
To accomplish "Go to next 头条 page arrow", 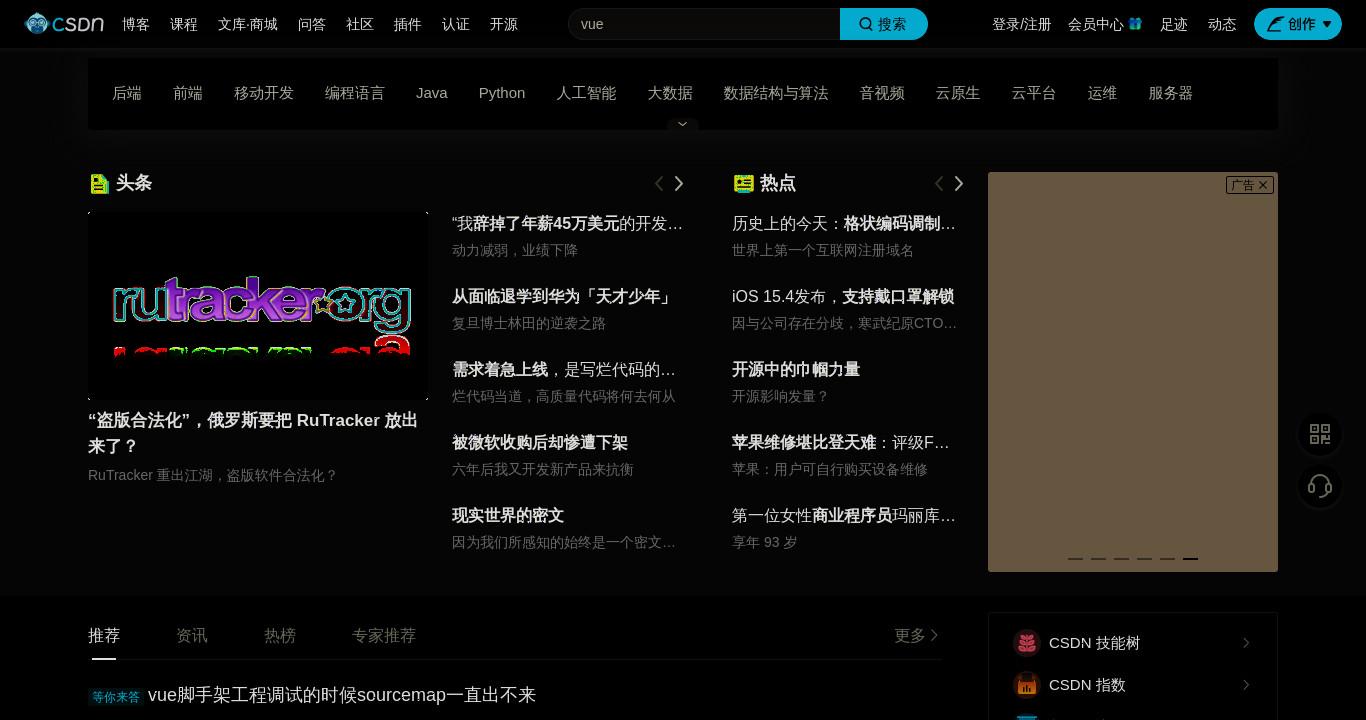I will 679,183.
